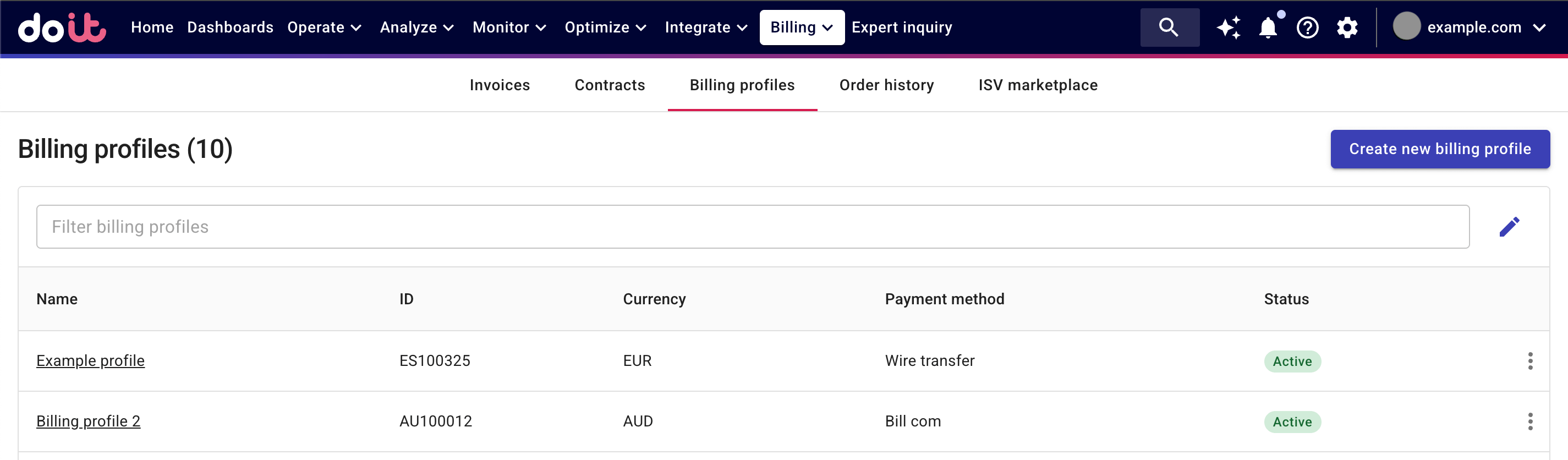This screenshot has height=460, width=1568.
Task: Expand the Monitor dropdown
Action: [510, 28]
